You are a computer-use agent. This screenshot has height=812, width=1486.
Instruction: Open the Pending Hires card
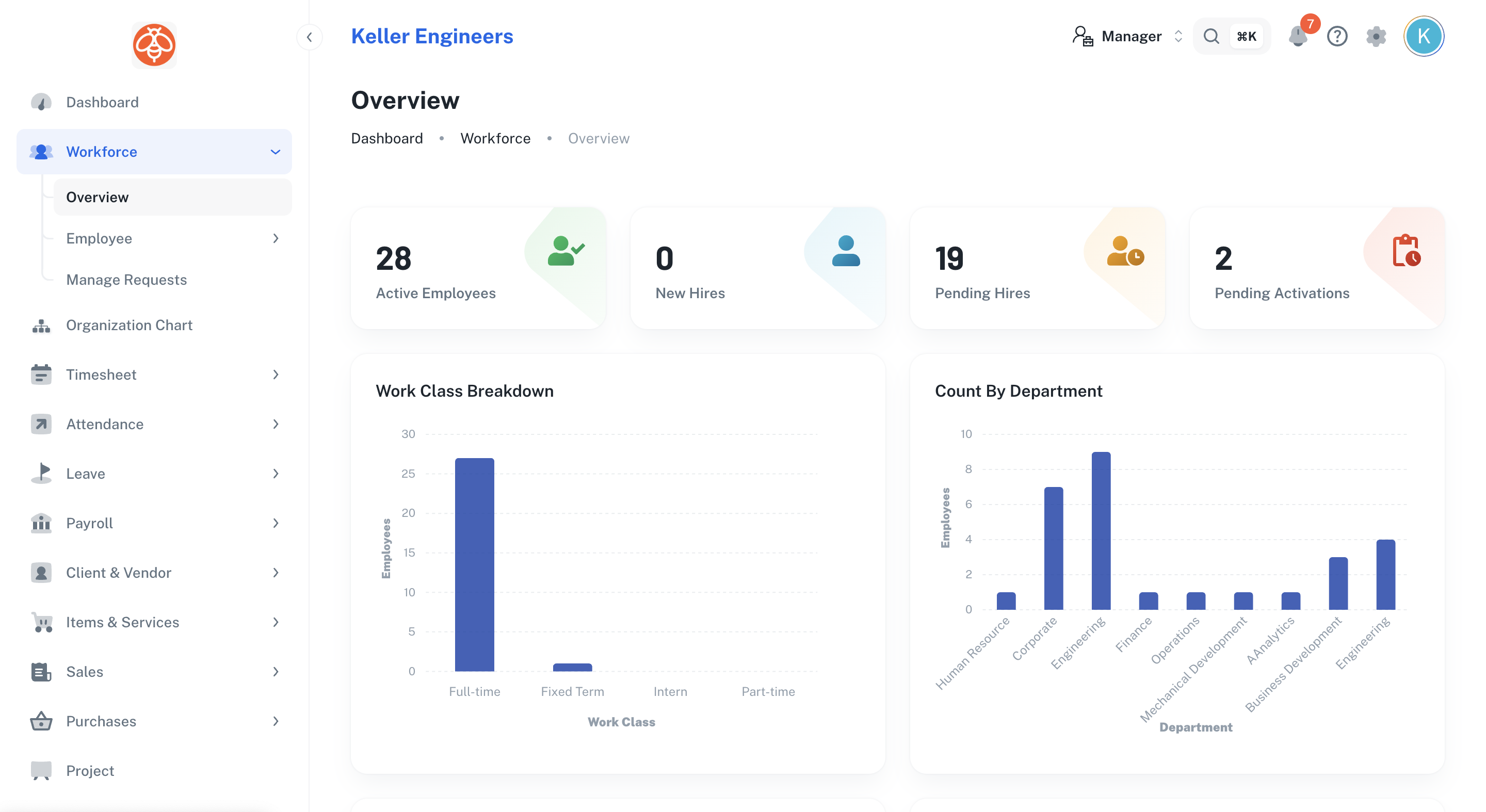click(1037, 268)
